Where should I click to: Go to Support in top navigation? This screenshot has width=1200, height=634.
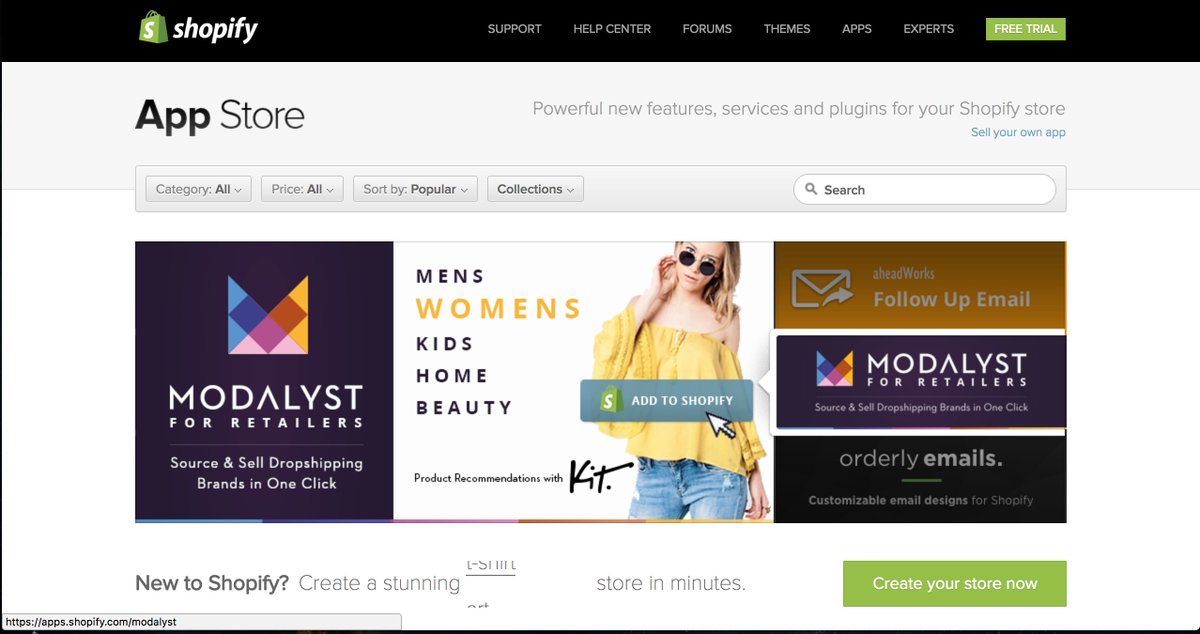(x=514, y=29)
